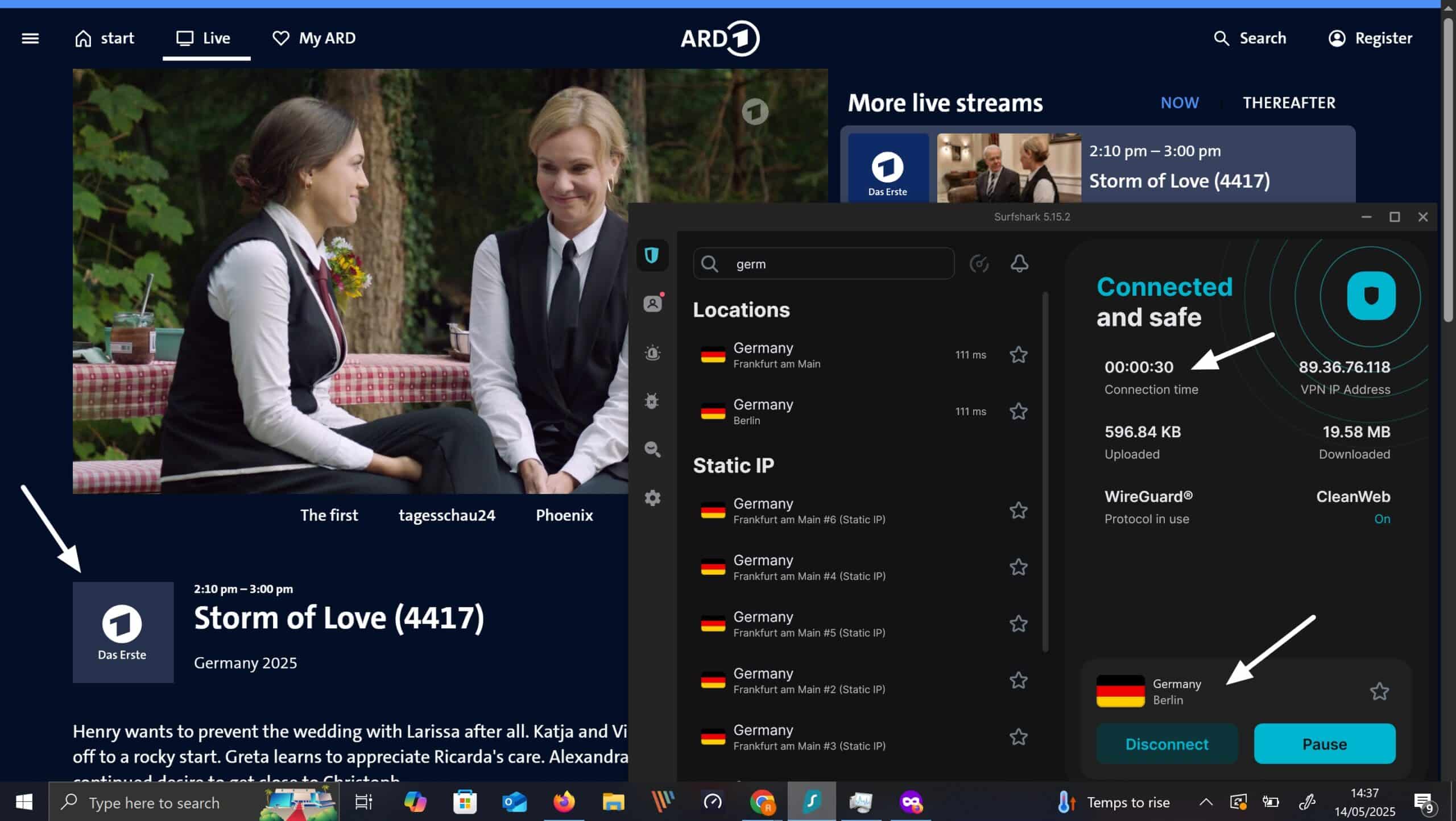Open the speedometer app on the taskbar
Viewport: 1456px width, 821px height.
pyautogui.click(x=713, y=802)
